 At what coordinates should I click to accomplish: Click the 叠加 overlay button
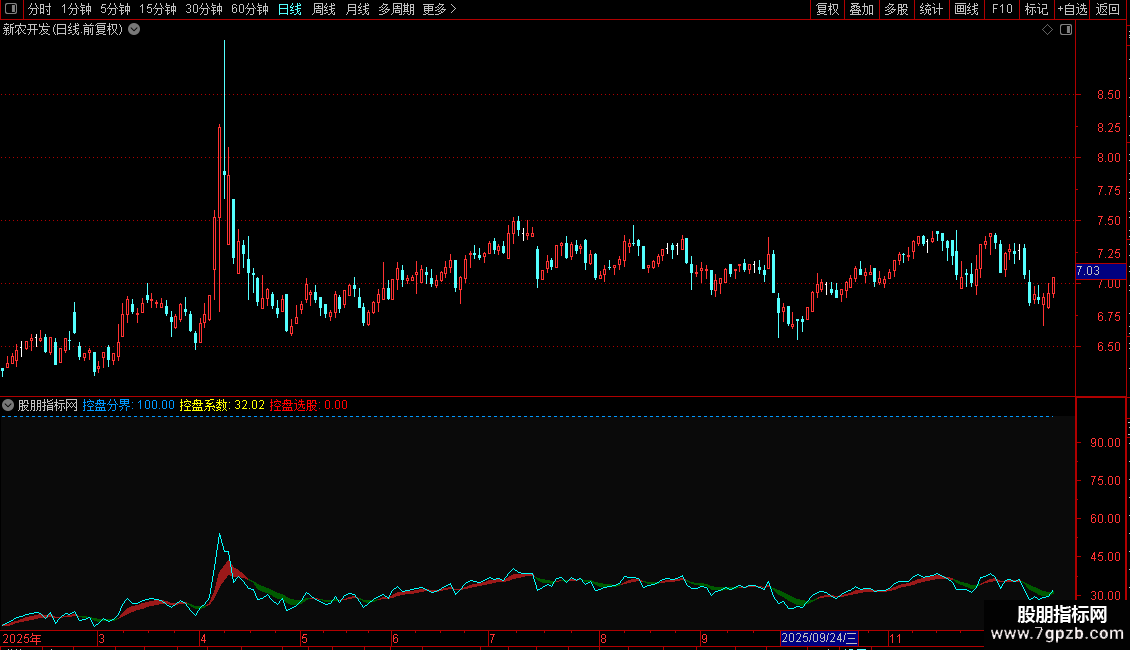click(861, 9)
